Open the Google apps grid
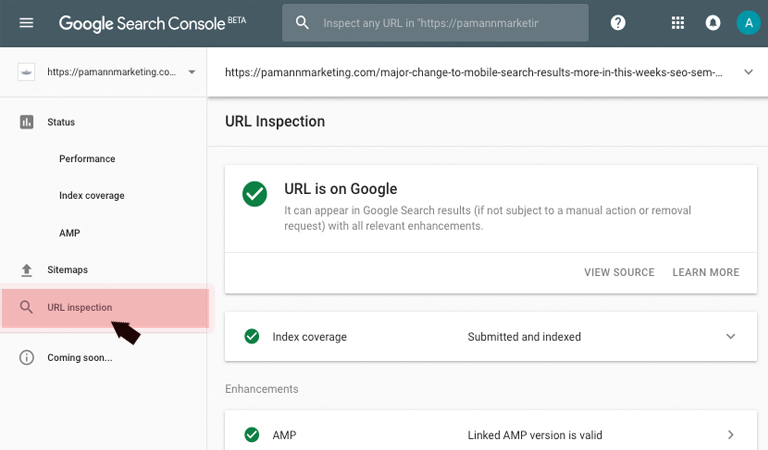 pos(678,23)
